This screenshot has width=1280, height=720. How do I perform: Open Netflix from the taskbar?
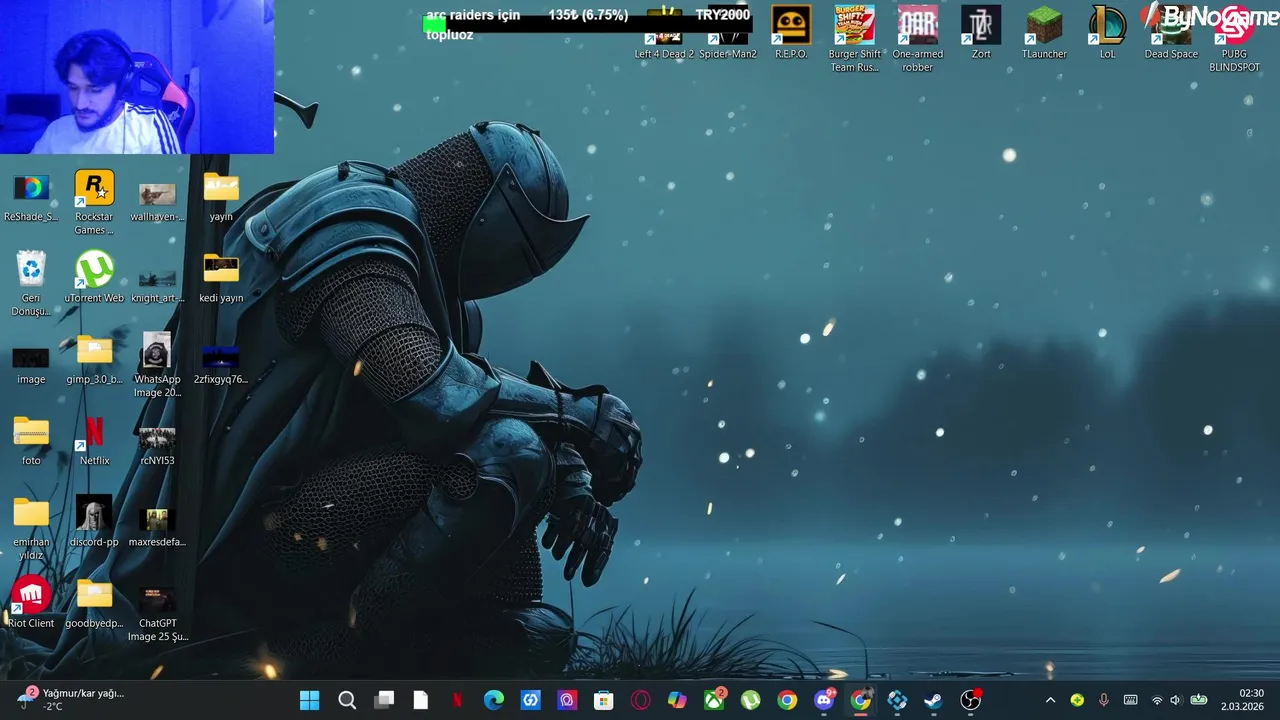457,700
